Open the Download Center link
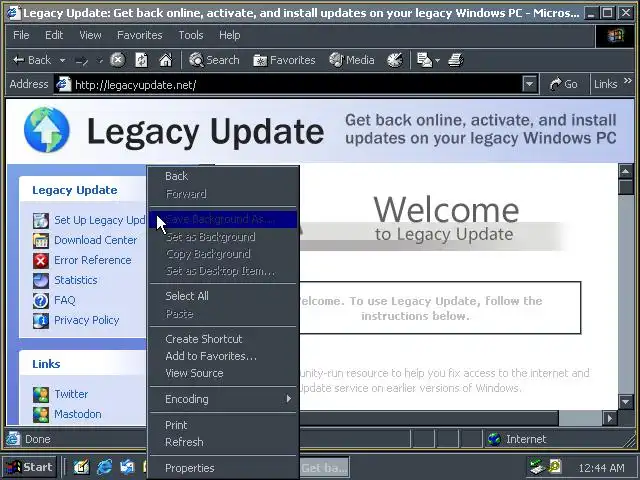 pos(96,240)
